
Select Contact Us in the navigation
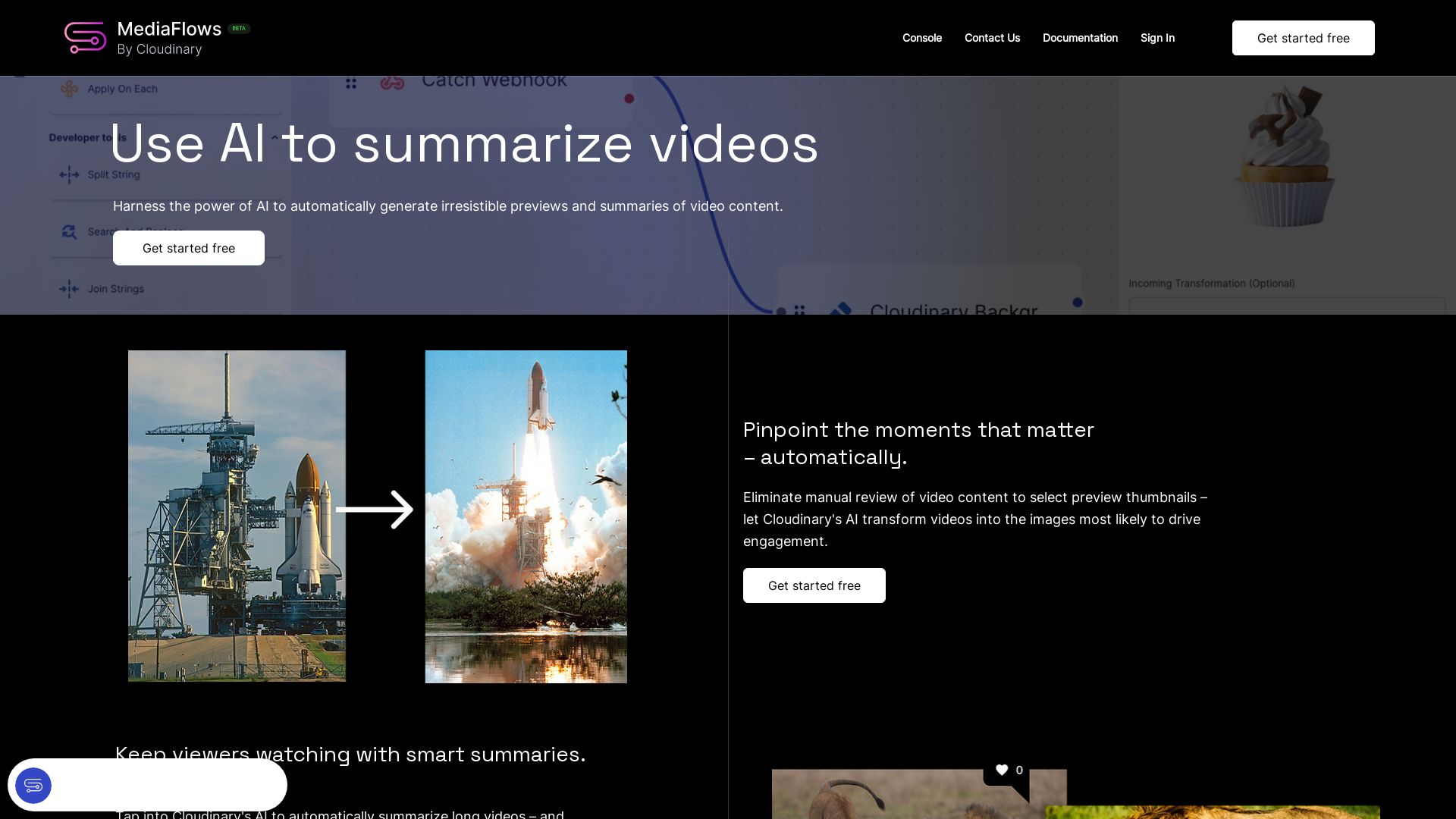(x=992, y=37)
